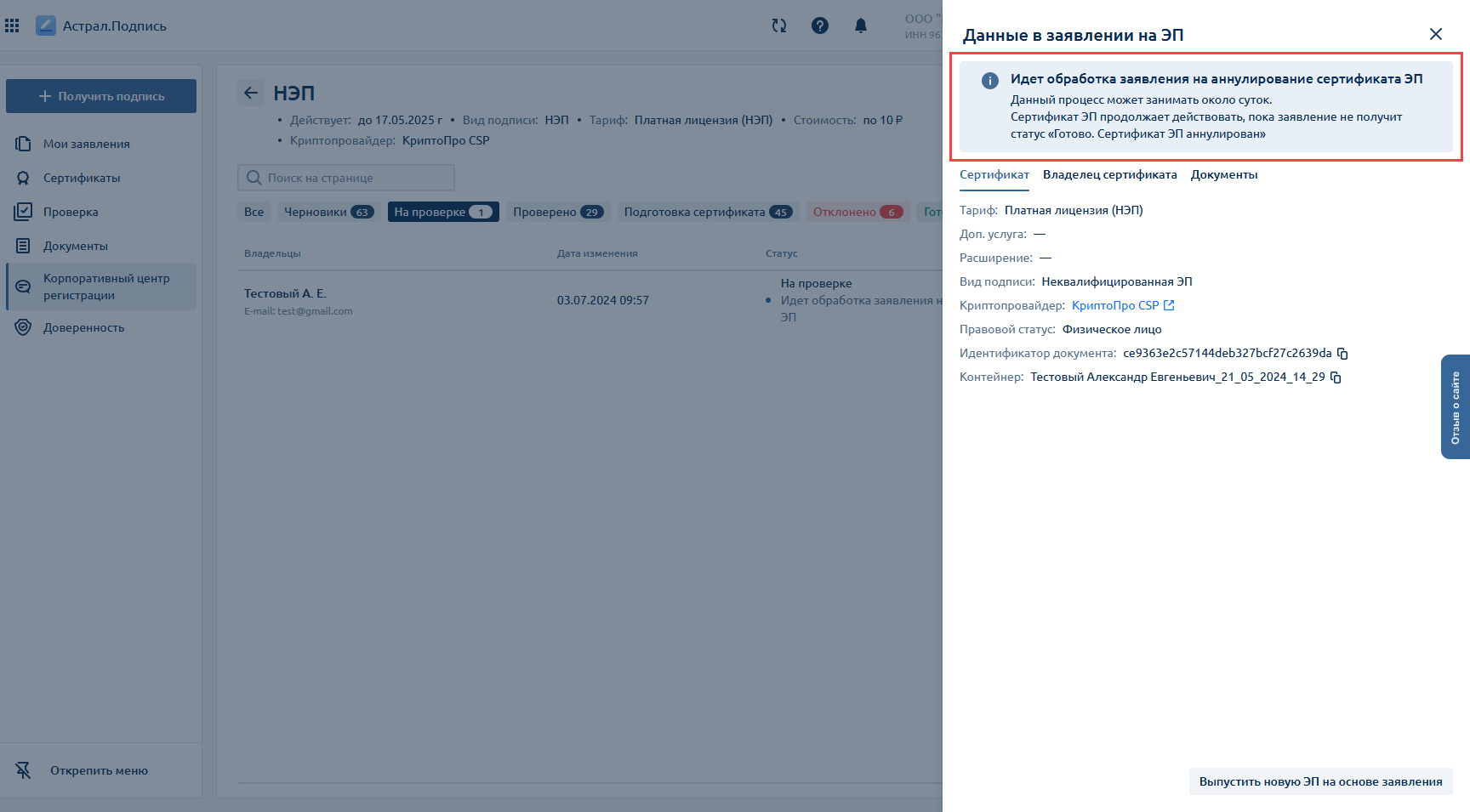Click the Астрал.Подпись logo icon
The image size is (1470, 812).
point(46,26)
